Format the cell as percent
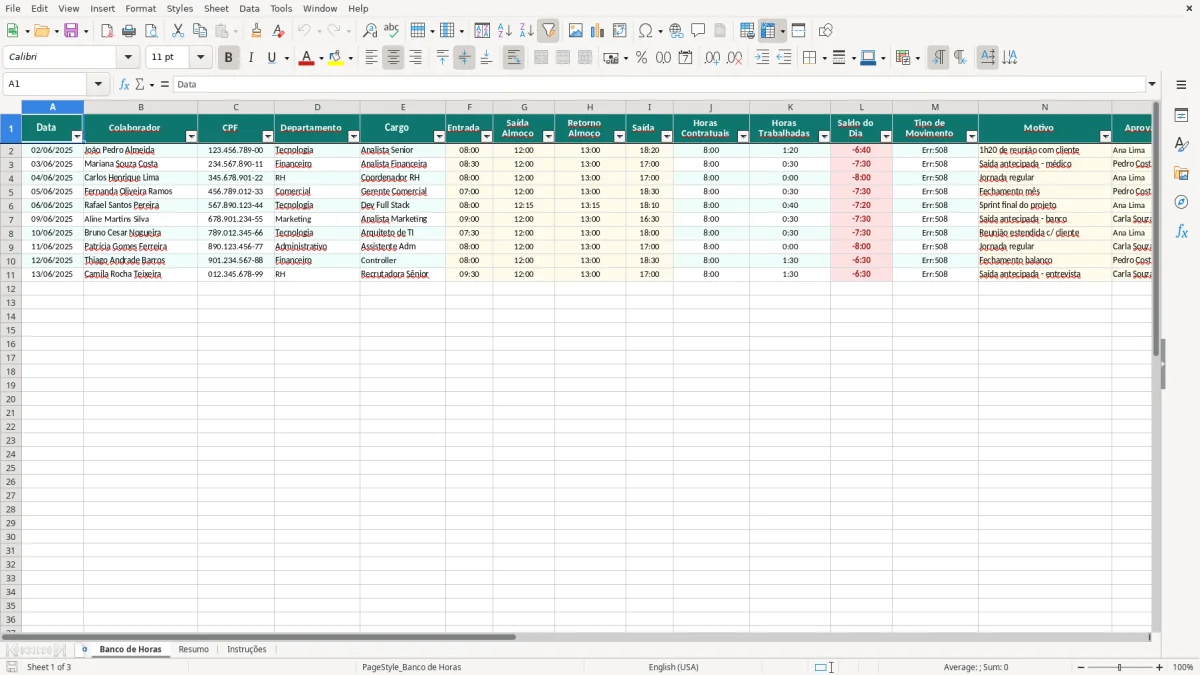This screenshot has height=675, width=1200. (x=642, y=58)
